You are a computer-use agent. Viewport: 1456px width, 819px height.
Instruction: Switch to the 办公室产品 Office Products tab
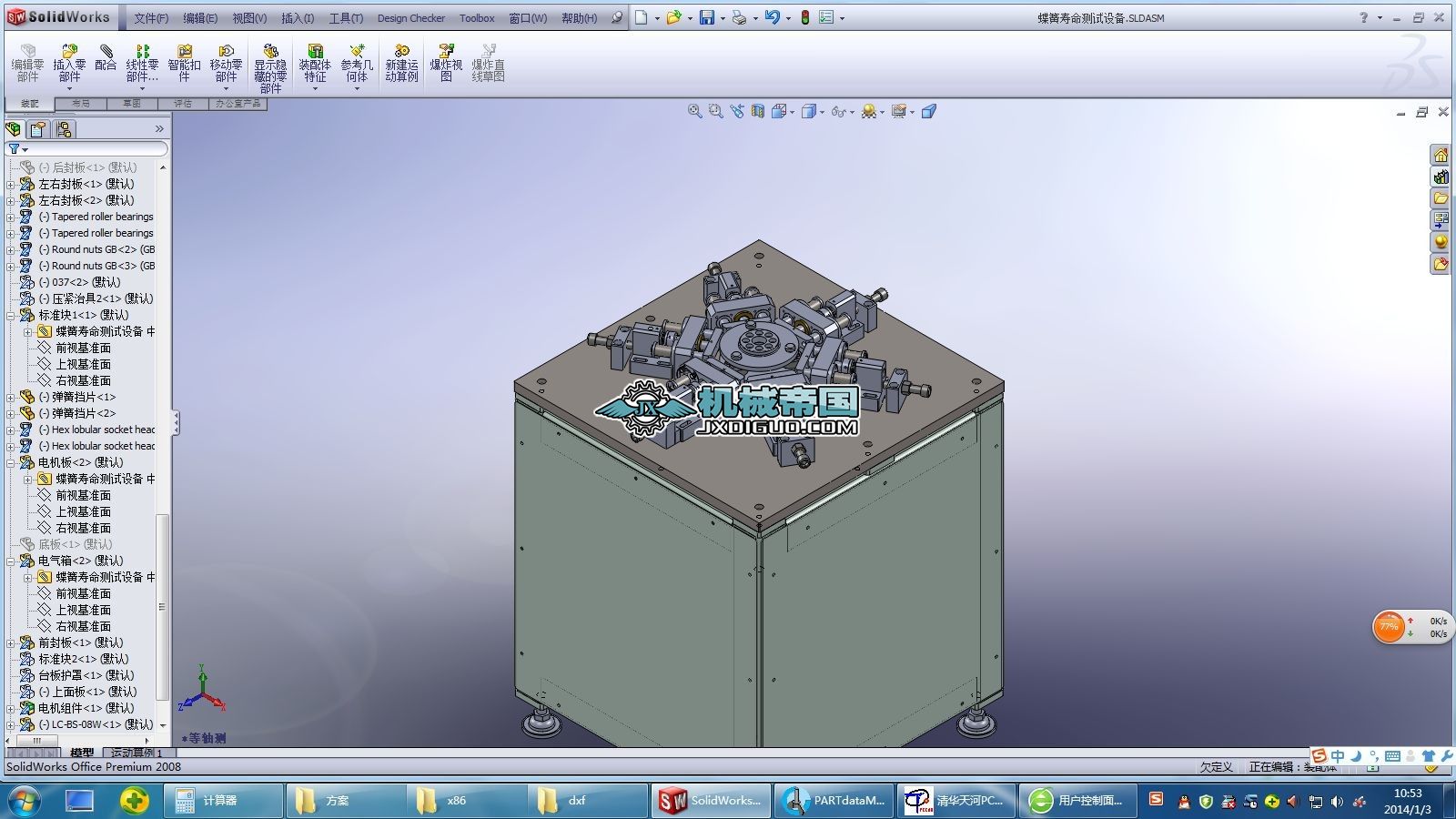tap(238, 104)
